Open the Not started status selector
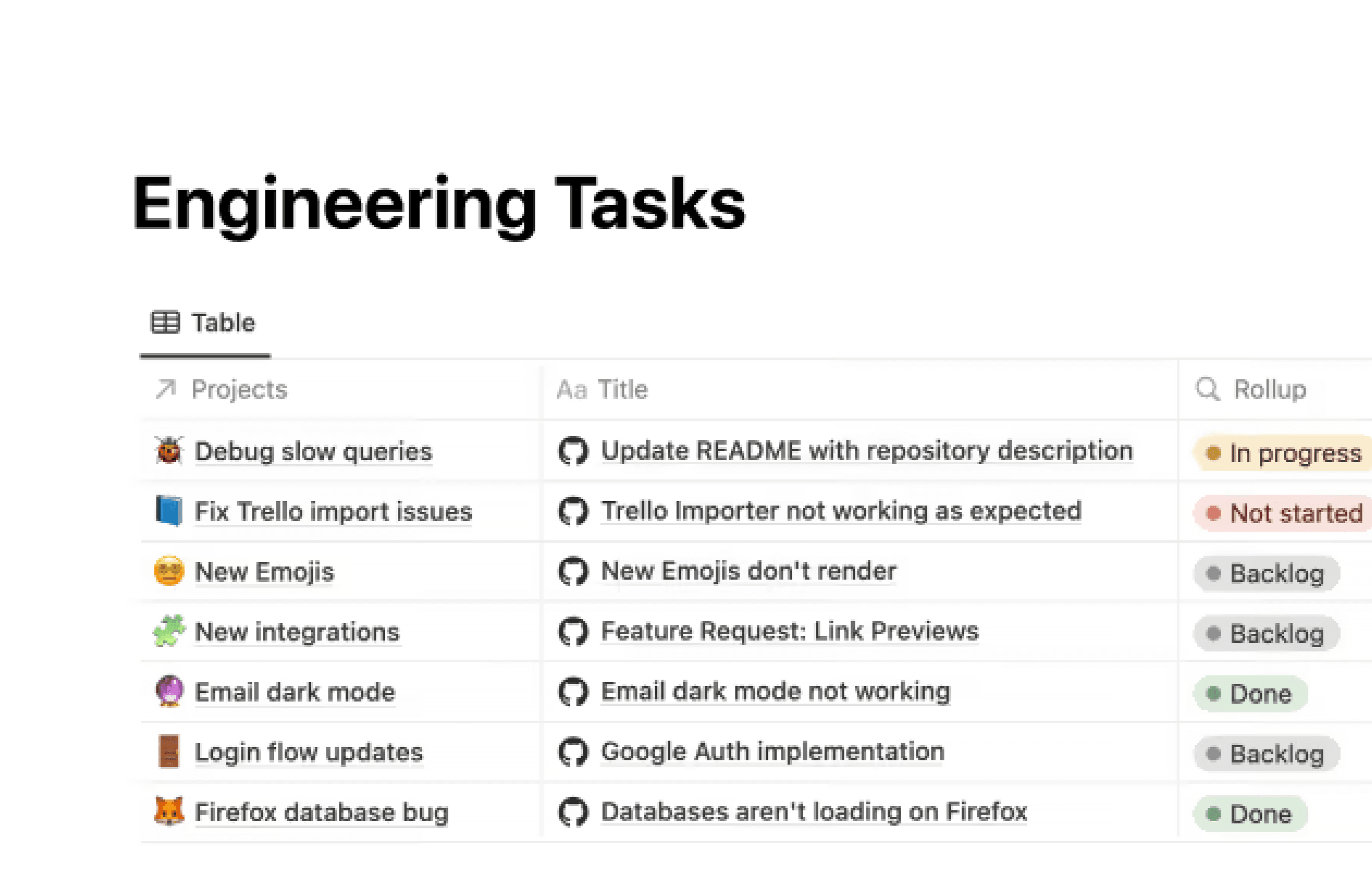The width and height of the screenshot is (1372, 880). click(1280, 513)
